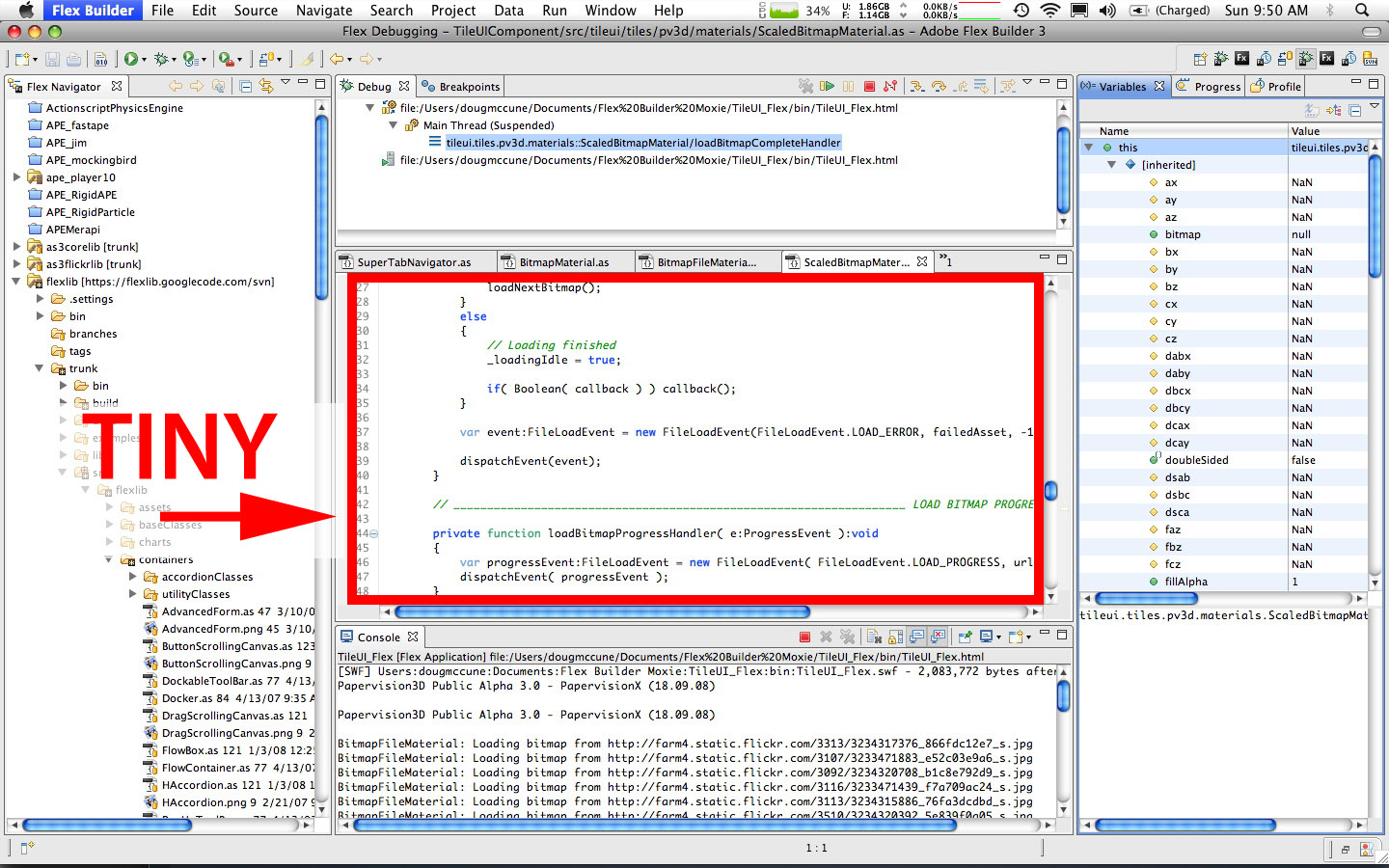This screenshot has width=1389, height=868.
Task: Click the Console vertical scrollbar thumb
Action: tap(1064, 696)
